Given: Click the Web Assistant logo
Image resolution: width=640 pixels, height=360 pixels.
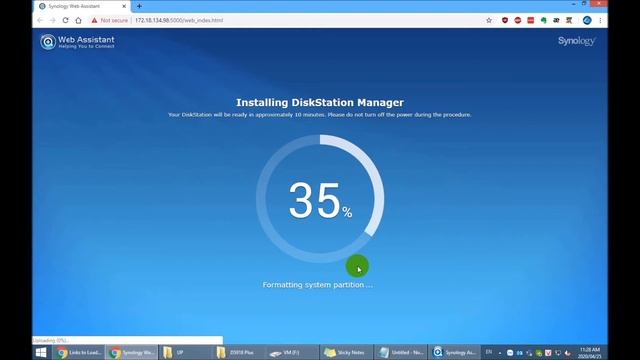Looking at the screenshot, I should (77, 42).
